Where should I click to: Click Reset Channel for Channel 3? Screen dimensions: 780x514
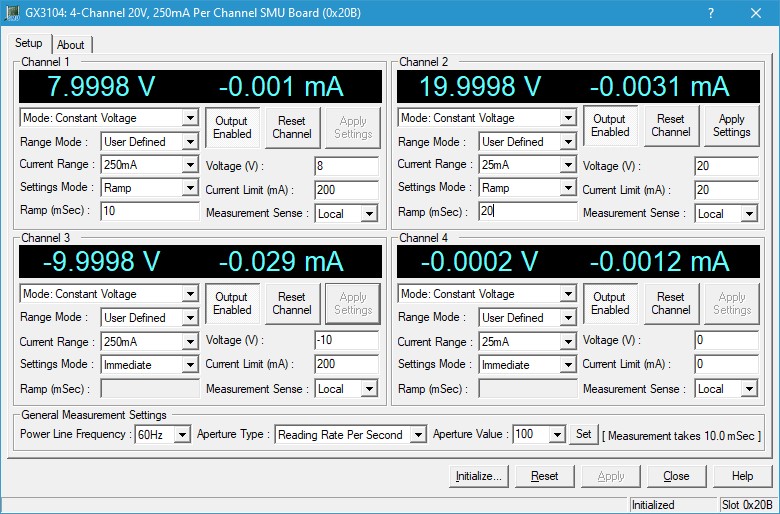click(x=292, y=303)
